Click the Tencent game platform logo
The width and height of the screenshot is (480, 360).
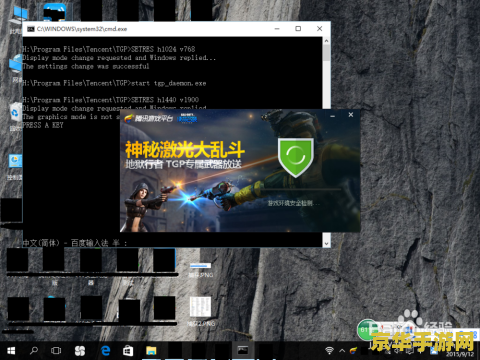pyautogui.click(x=149, y=118)
